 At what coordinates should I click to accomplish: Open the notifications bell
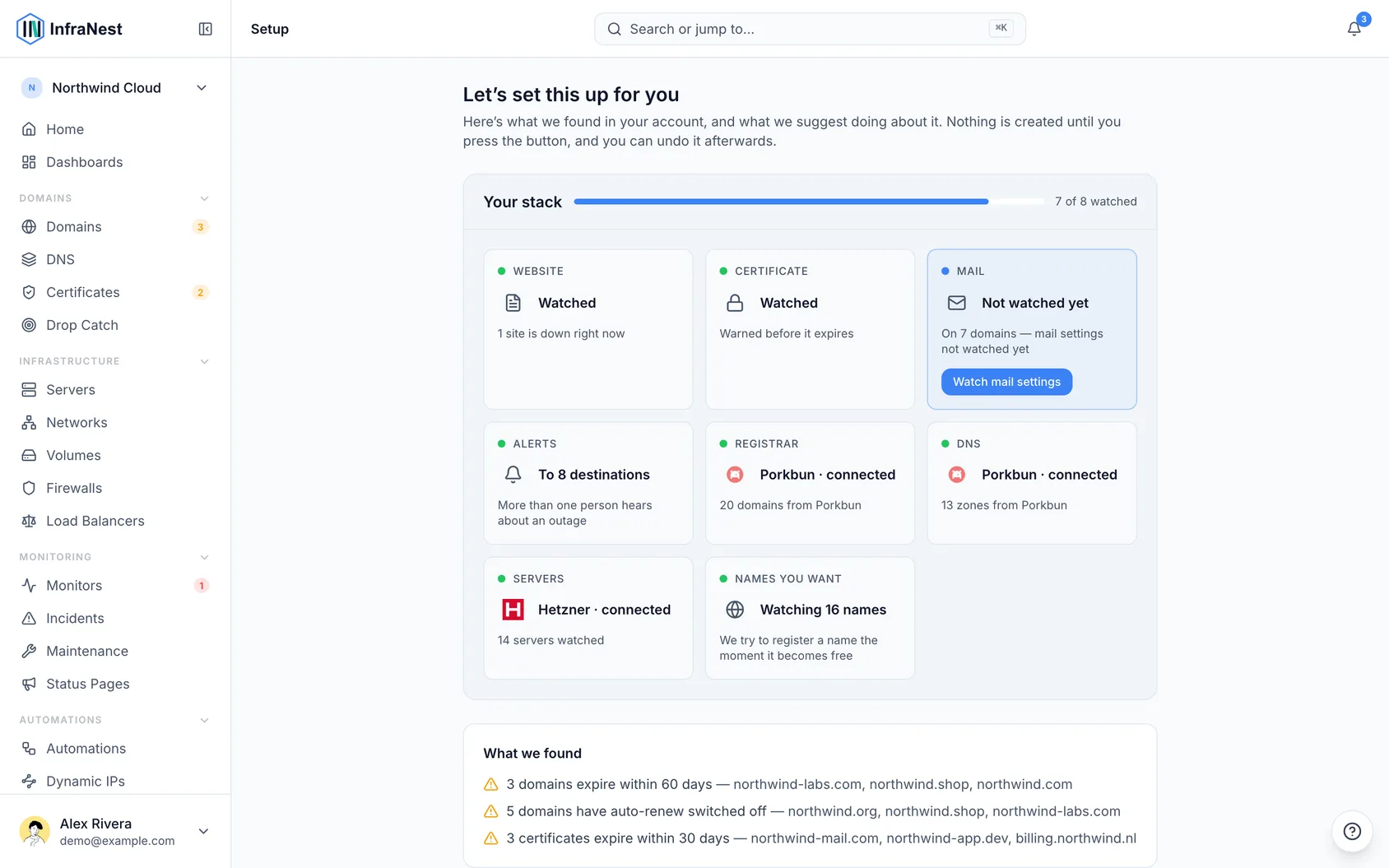(x=1354, y=29)
